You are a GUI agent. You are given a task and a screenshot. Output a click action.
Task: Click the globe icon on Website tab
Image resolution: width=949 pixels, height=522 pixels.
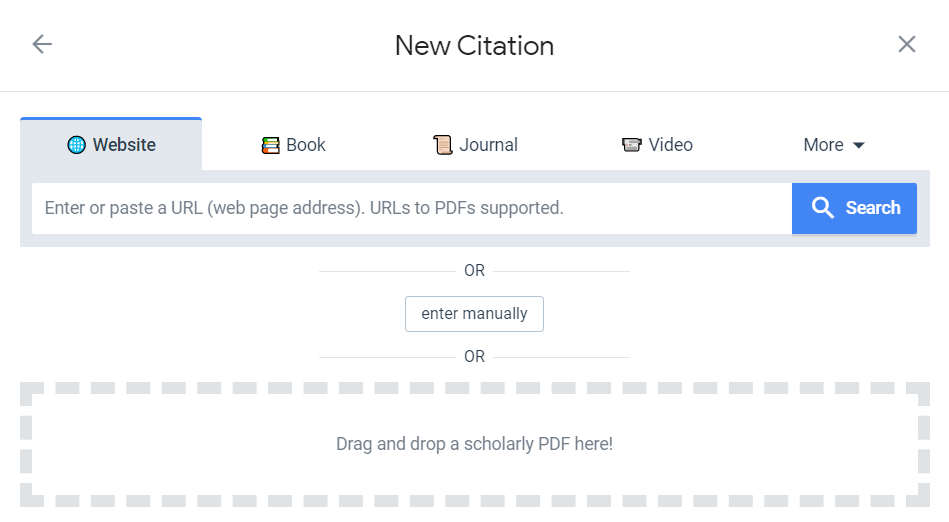76,145
